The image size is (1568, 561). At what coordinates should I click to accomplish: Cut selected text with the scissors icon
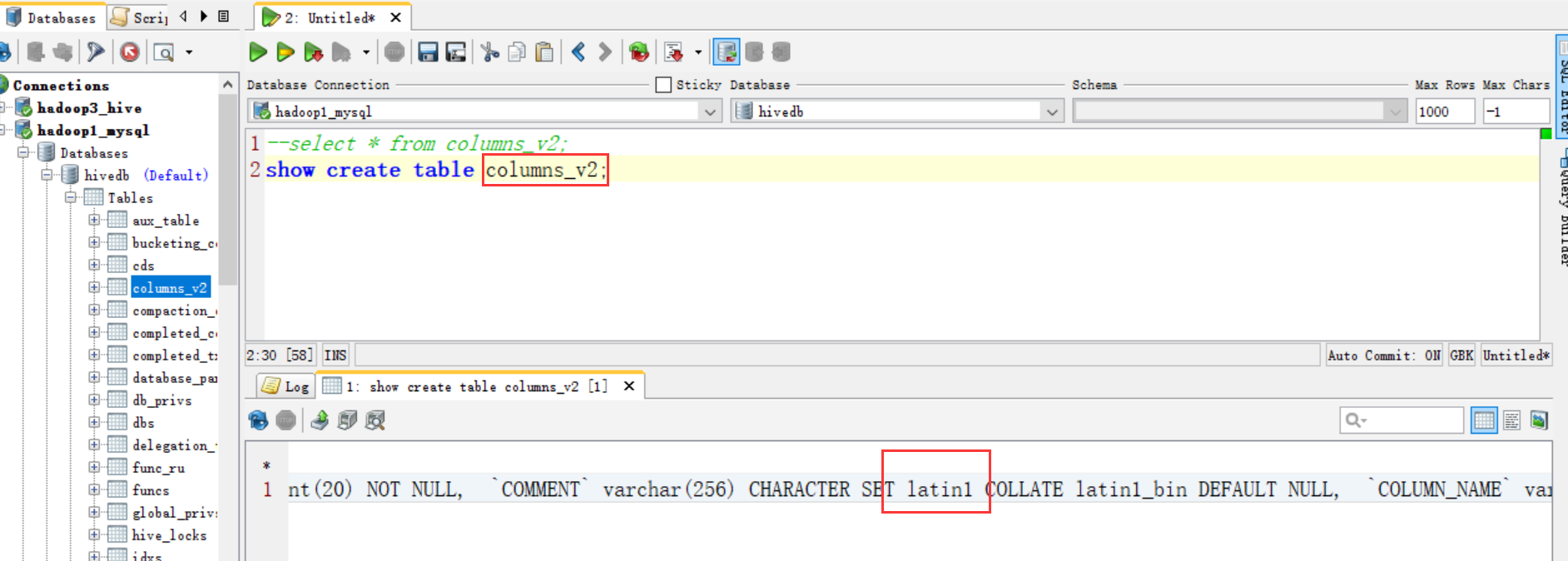490,52
